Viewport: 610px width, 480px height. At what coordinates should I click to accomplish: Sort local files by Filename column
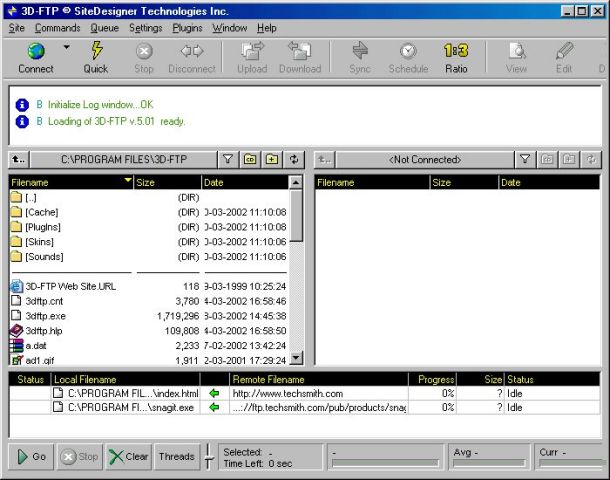click(71, 182)
